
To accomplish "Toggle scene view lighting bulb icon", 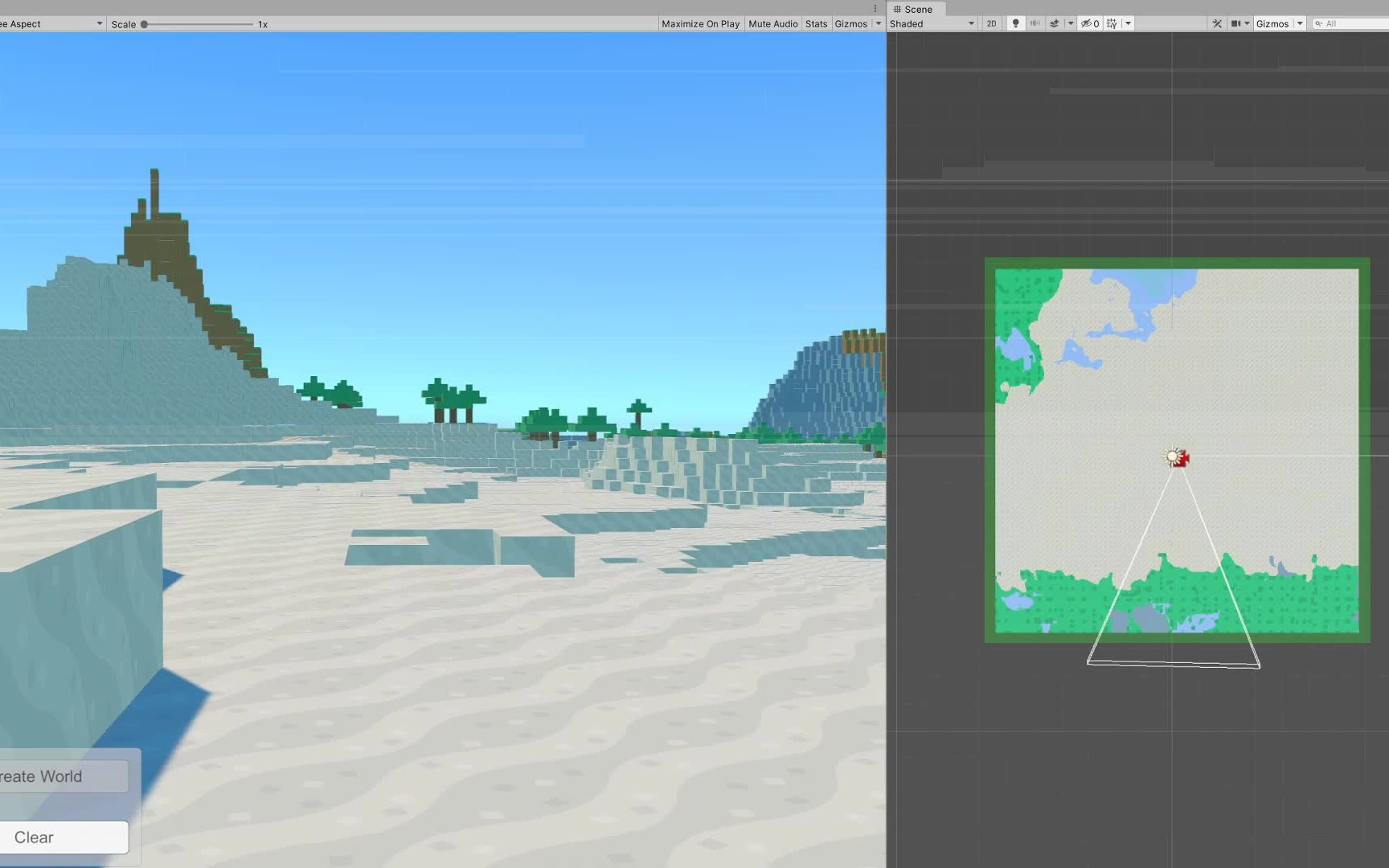I will [x=1015, y=23].
